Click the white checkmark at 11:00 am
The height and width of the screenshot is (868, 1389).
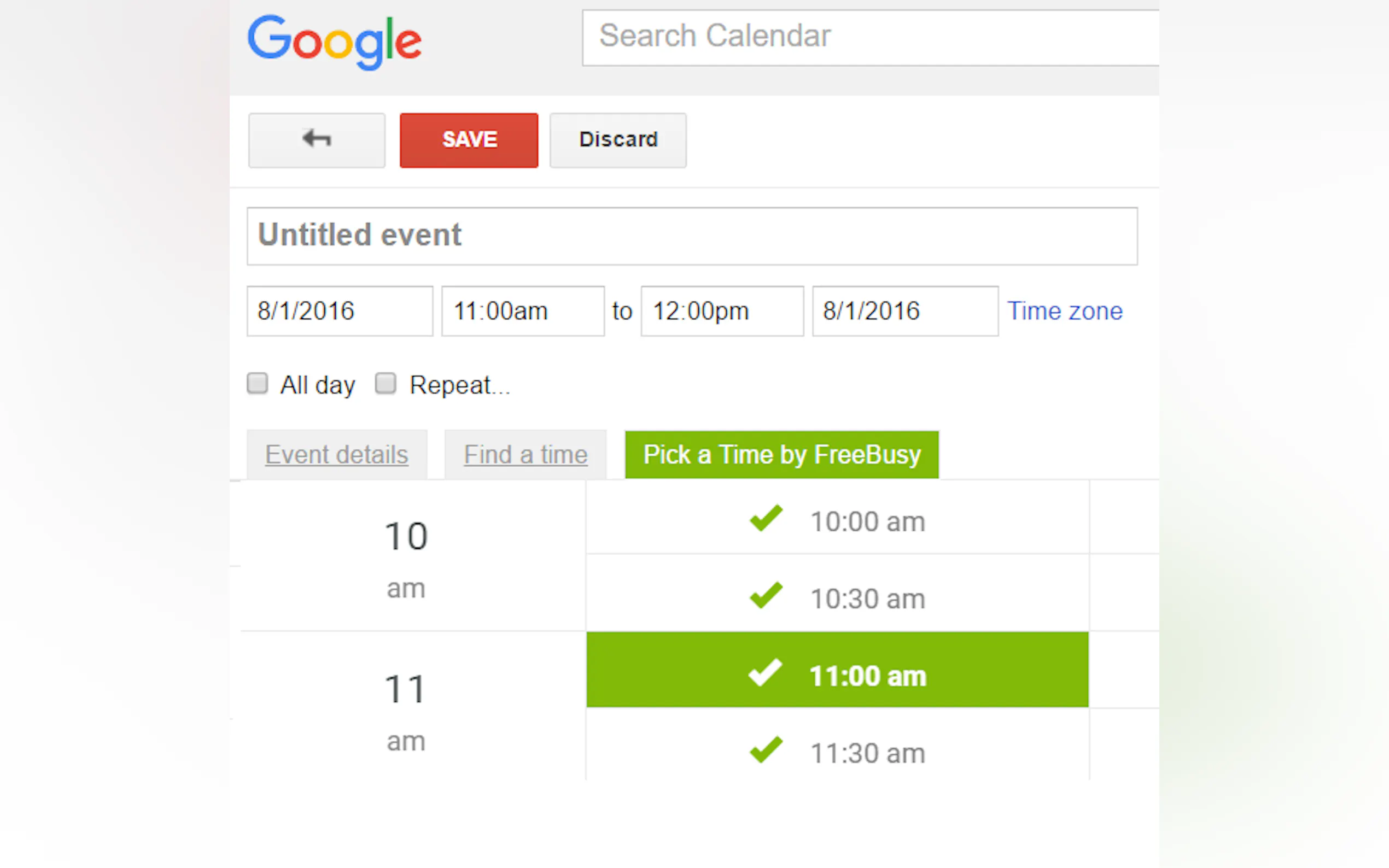(765, 672)
